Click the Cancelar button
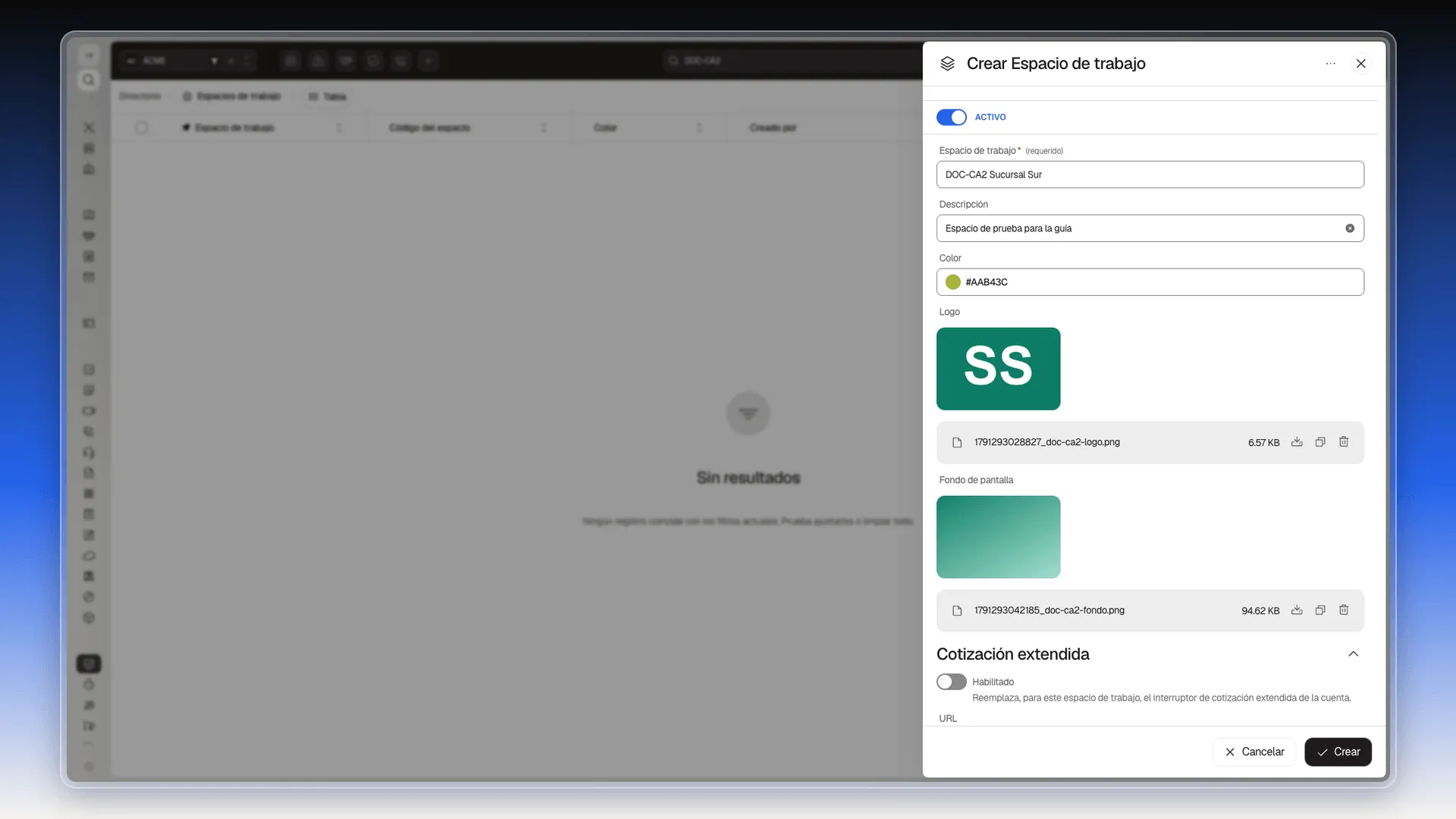The width and height of the screenshot is (1456, 819). point(1254,752)
